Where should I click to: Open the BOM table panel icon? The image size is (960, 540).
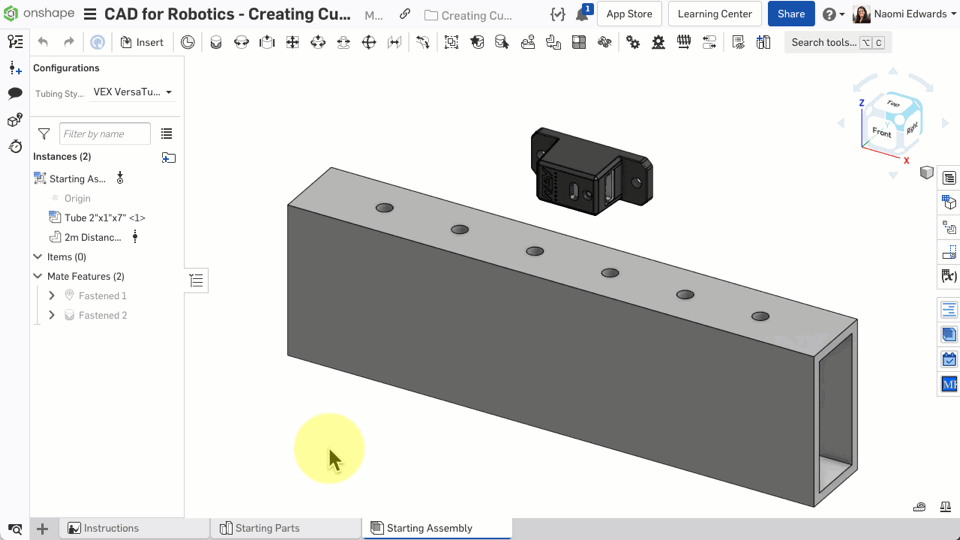click(949, 178)
